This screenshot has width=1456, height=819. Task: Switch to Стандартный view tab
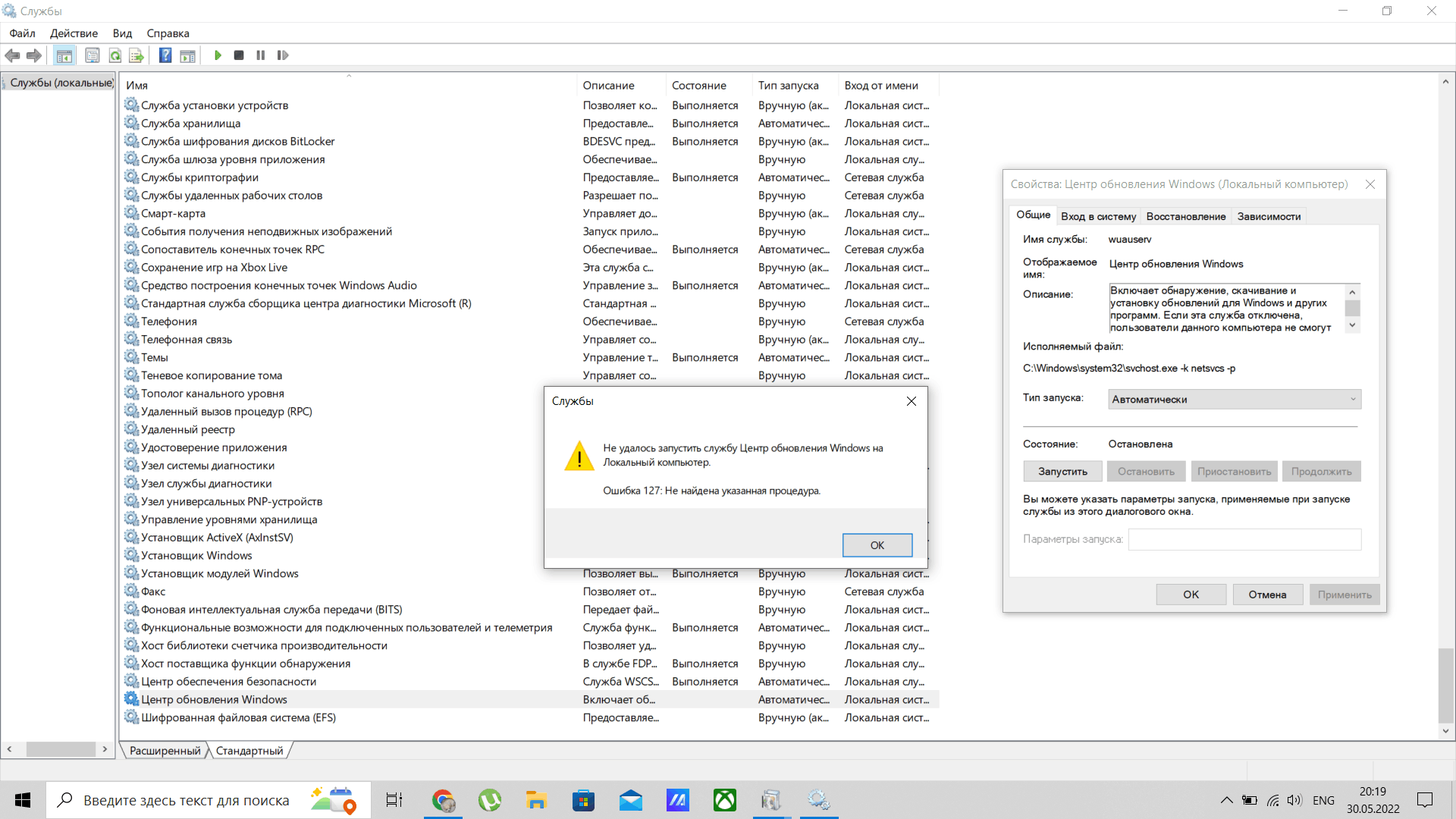point(249,751)
